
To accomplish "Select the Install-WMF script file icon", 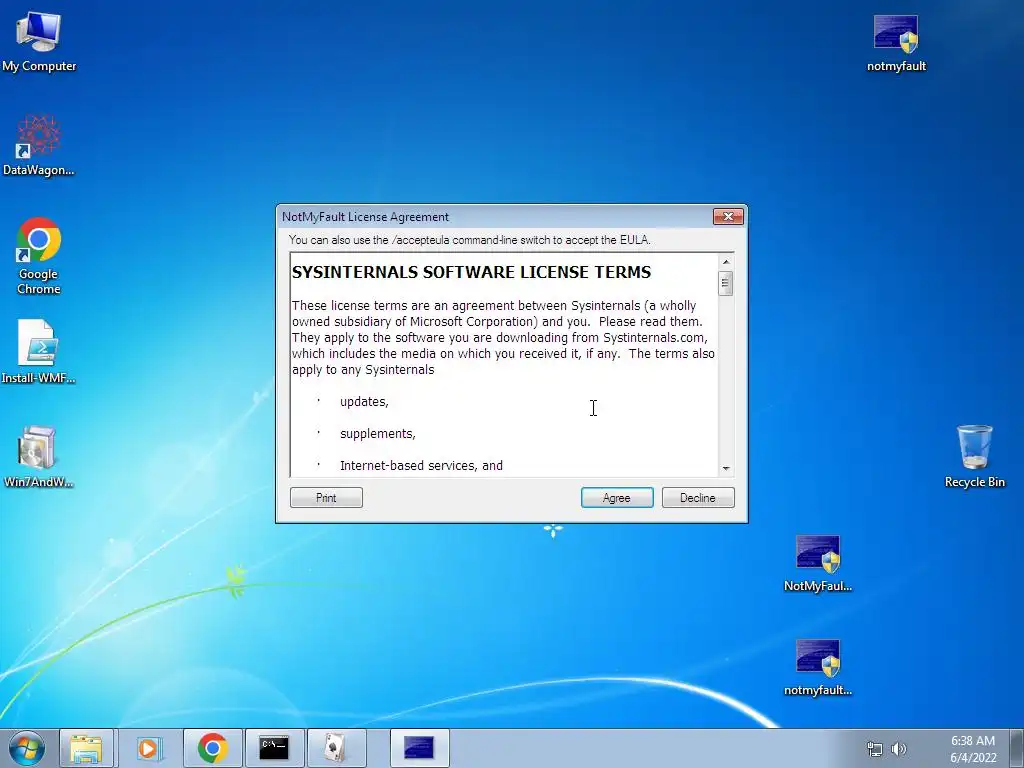I will [39, 351].
